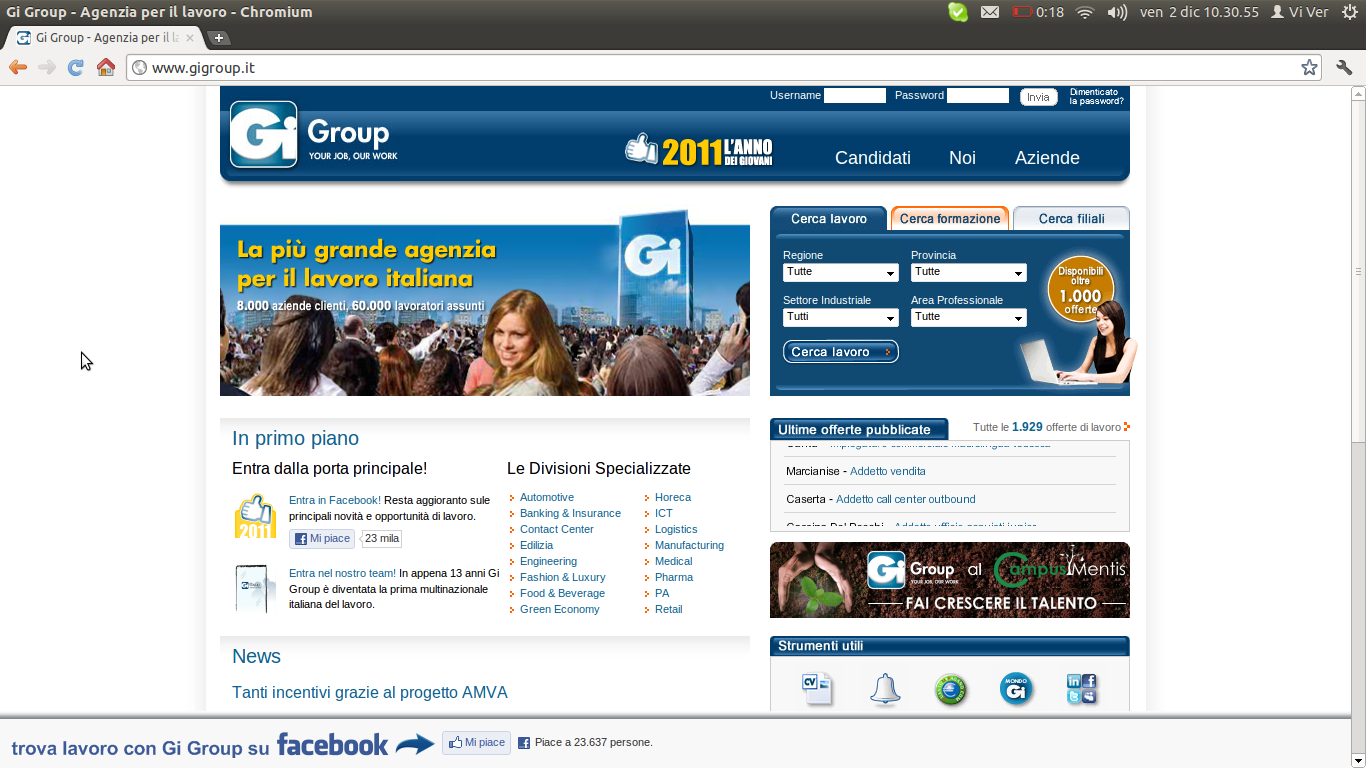Open the Regione dropdown
This screenshot has height=768, width=1366.
point(840,273)
